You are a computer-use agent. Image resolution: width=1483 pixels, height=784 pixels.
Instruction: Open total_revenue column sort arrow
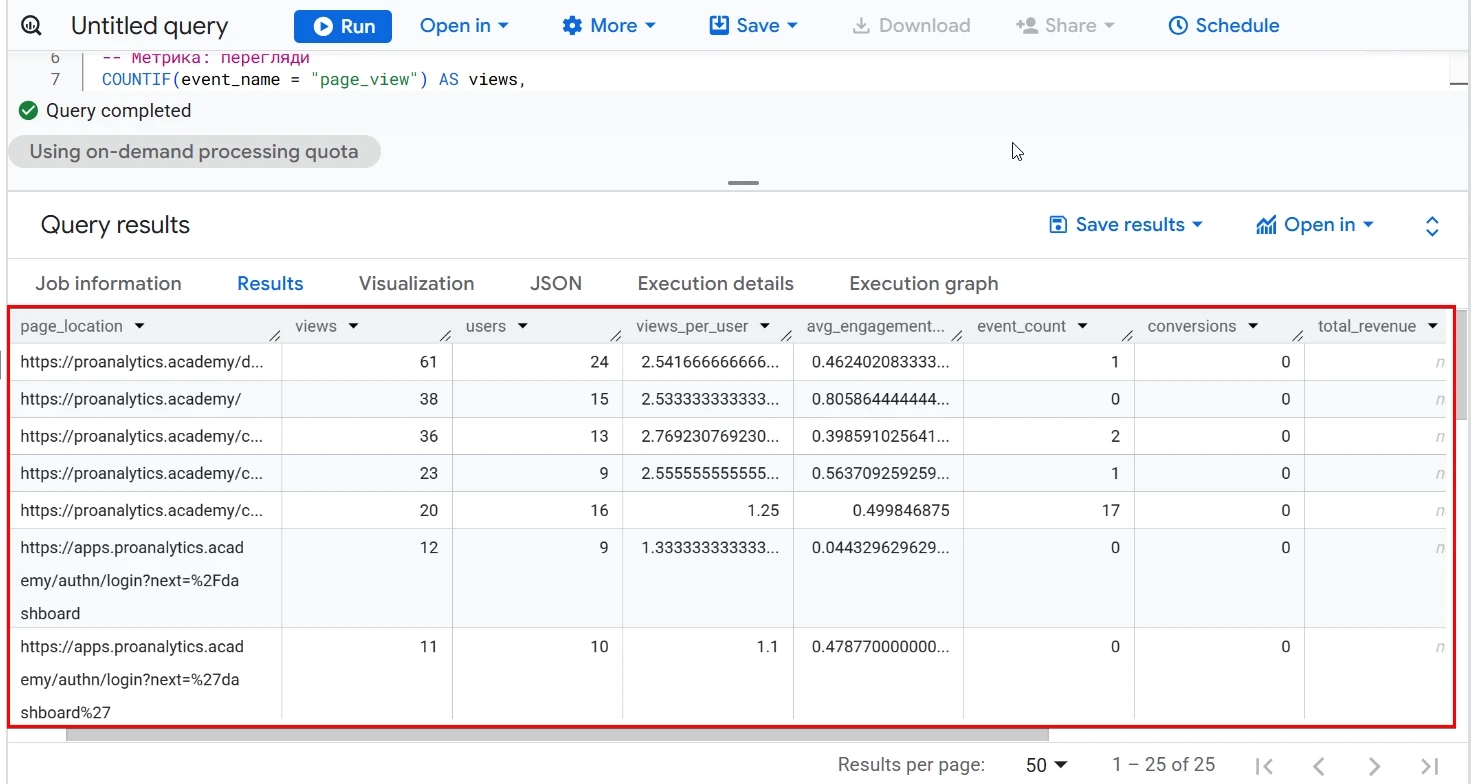pyautogui.click(x=1433, y=326)
